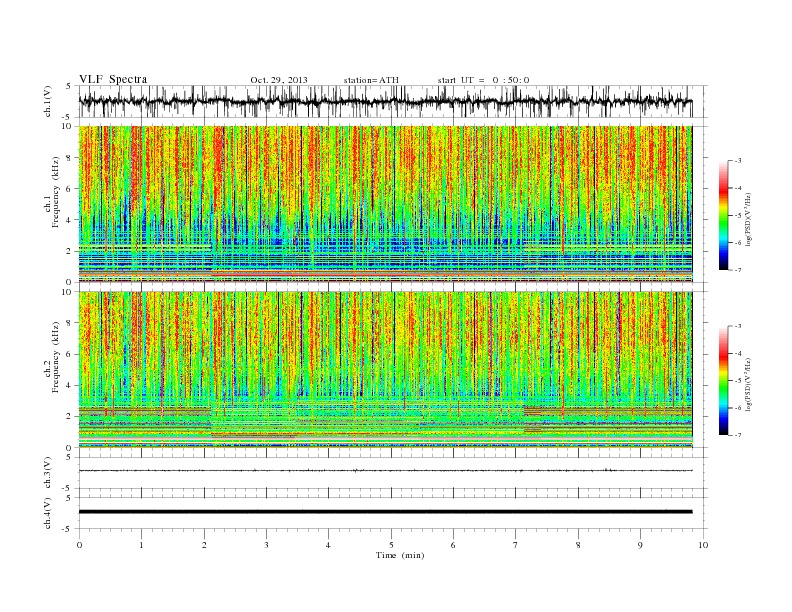Click the "-3" label atop ch.1 color bar
792x612 pixels.
point(738,161)
